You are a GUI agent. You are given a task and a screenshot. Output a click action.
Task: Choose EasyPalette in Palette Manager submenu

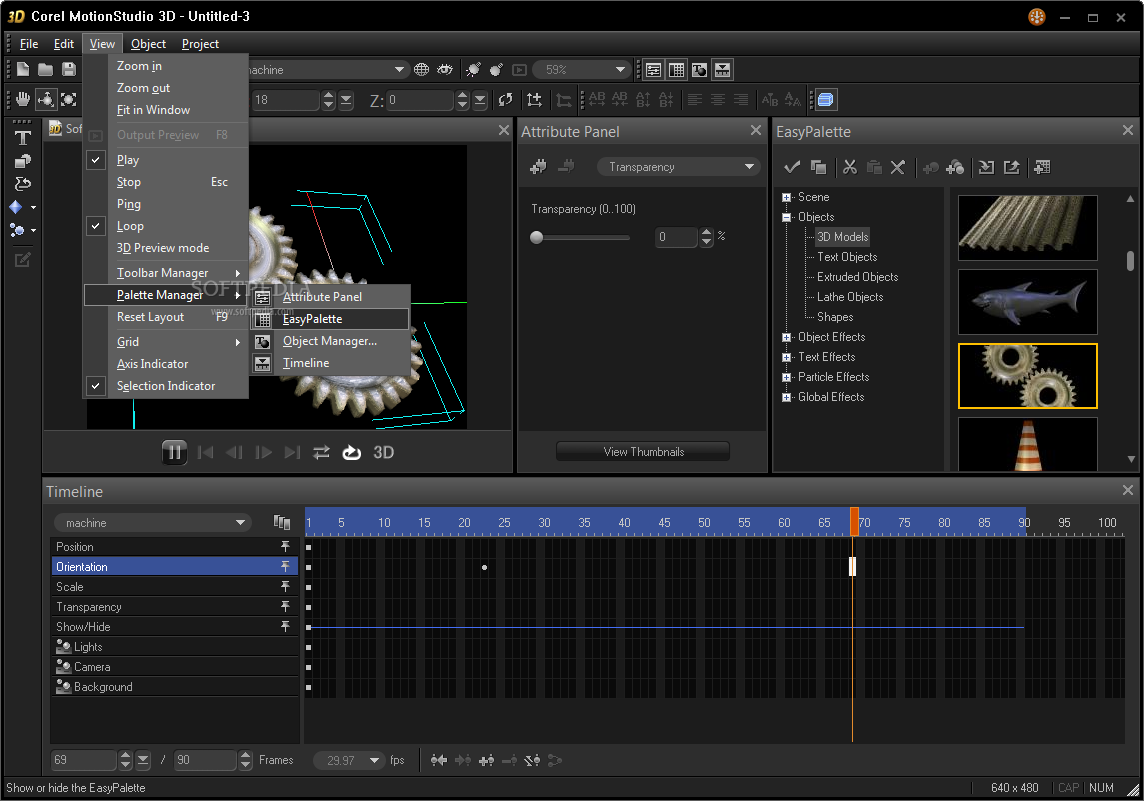tap(331, 319)
